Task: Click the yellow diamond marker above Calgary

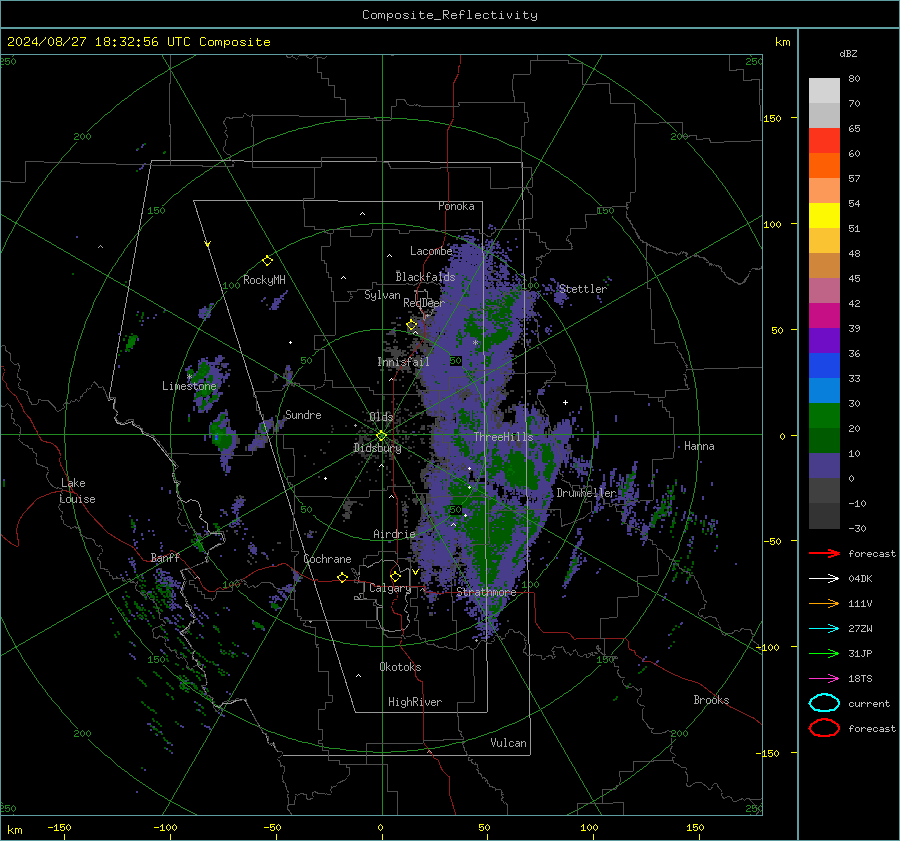Action: coord(395,576)
